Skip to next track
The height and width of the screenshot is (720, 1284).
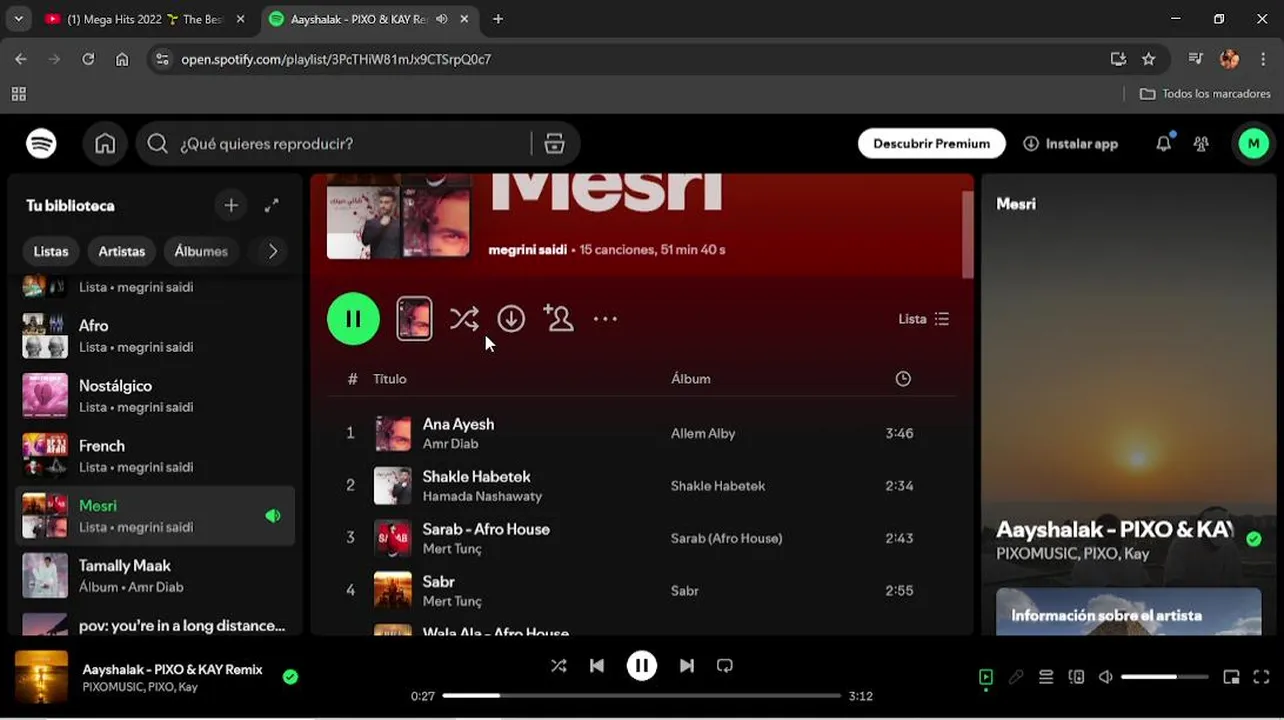pyautogui.click(x=687, y=666)
